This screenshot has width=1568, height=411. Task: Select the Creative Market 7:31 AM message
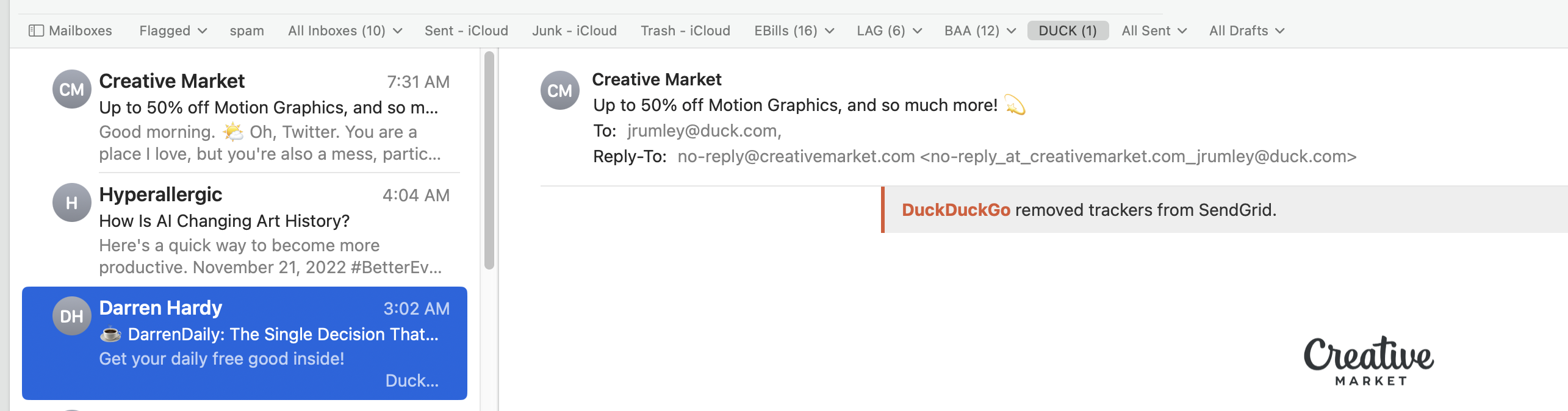[x=245, y=116]
